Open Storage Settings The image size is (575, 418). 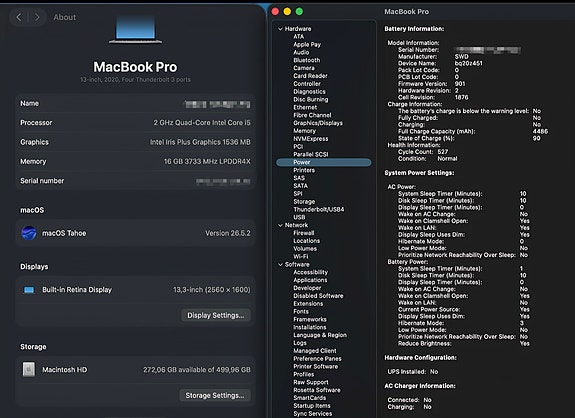(x=215, y=395)
